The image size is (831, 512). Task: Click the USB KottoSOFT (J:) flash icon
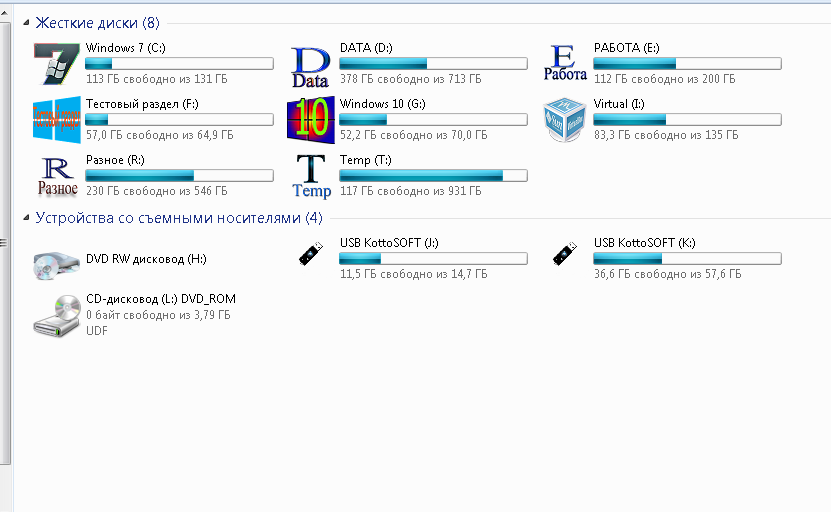tap(311, 255)
